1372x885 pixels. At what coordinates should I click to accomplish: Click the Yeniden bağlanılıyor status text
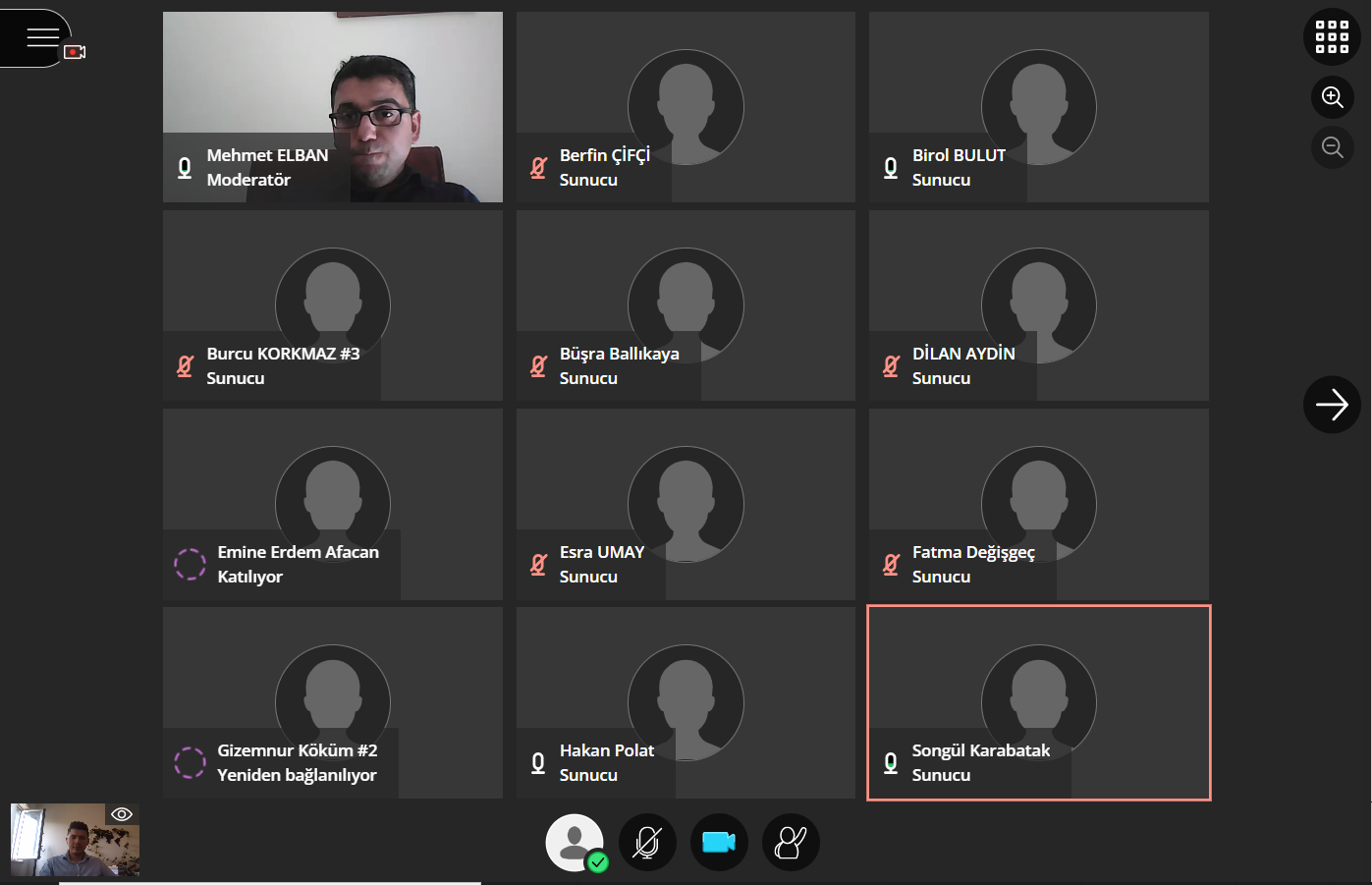point(297,775)
